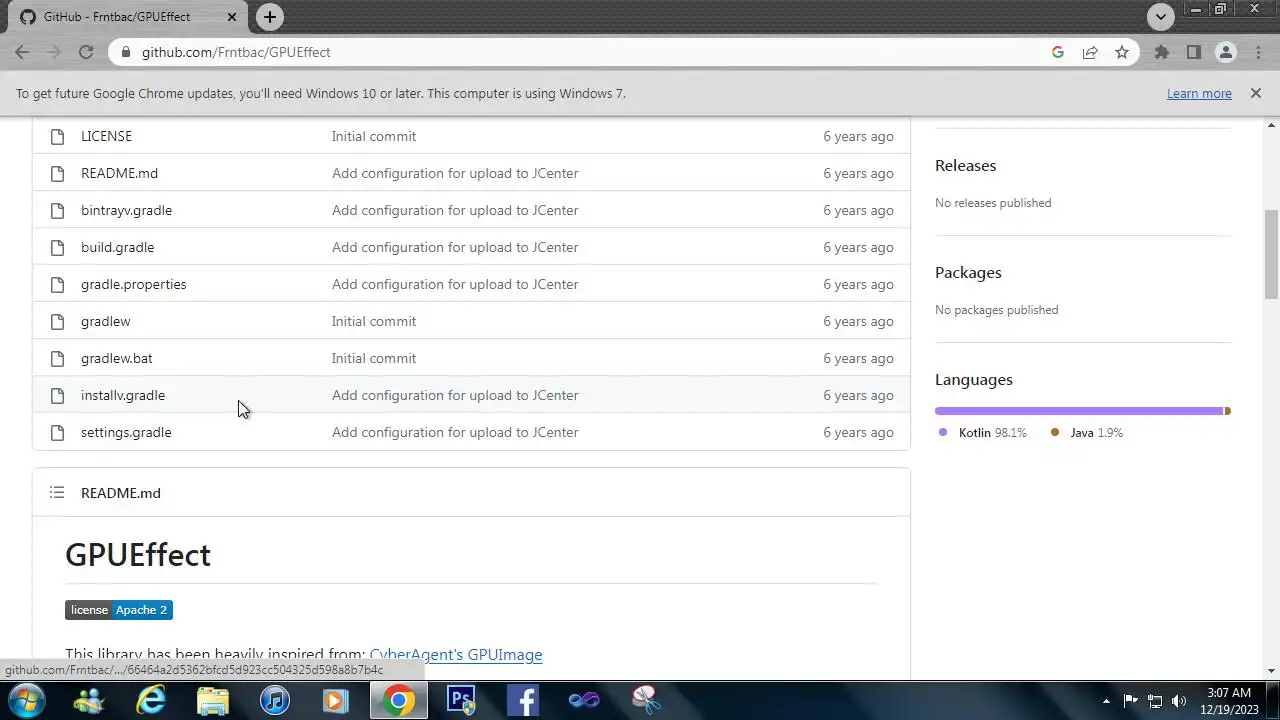
Task: Open bintrayv.gradle file
Action: 126,210
